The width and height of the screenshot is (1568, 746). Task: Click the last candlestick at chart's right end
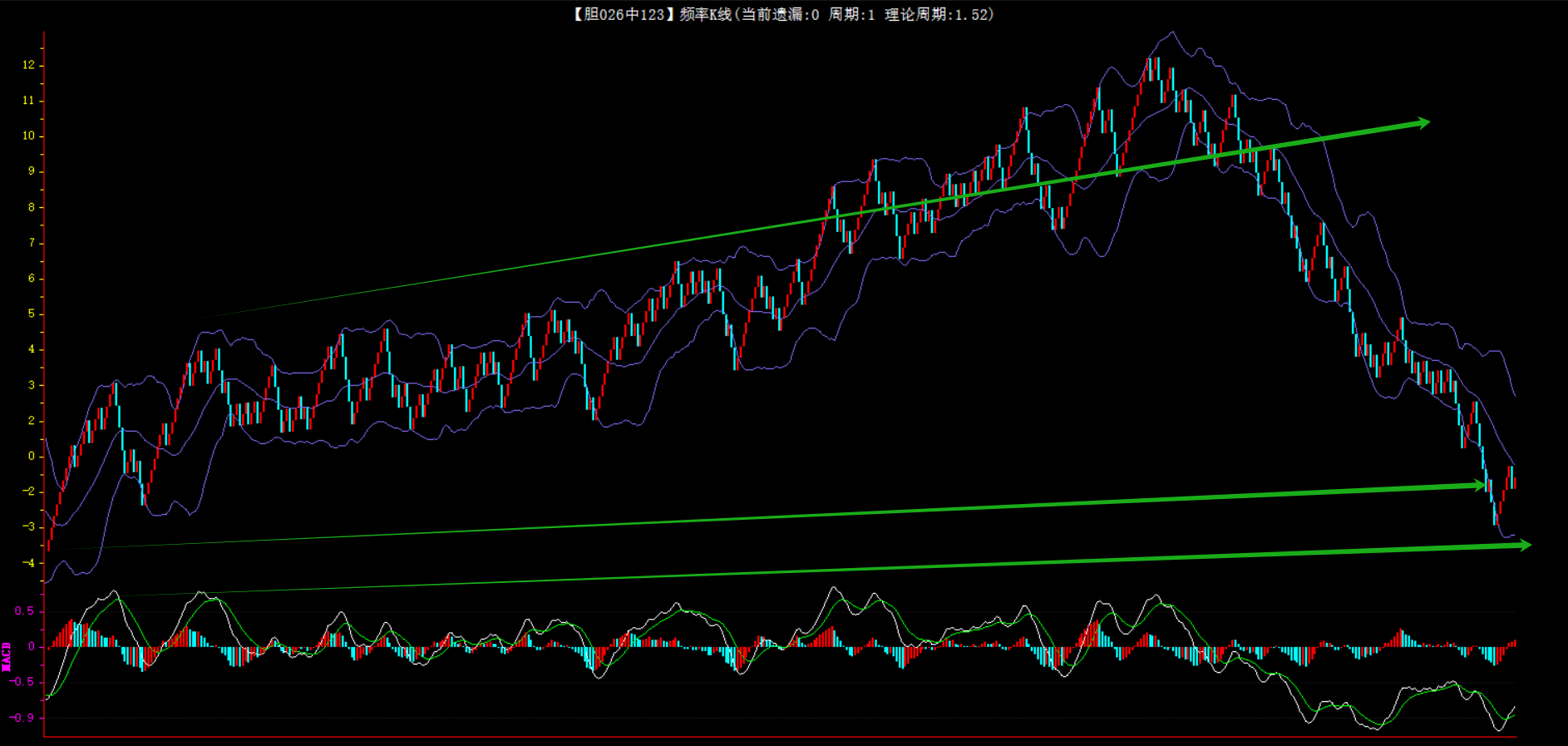tap(1514, 482)
